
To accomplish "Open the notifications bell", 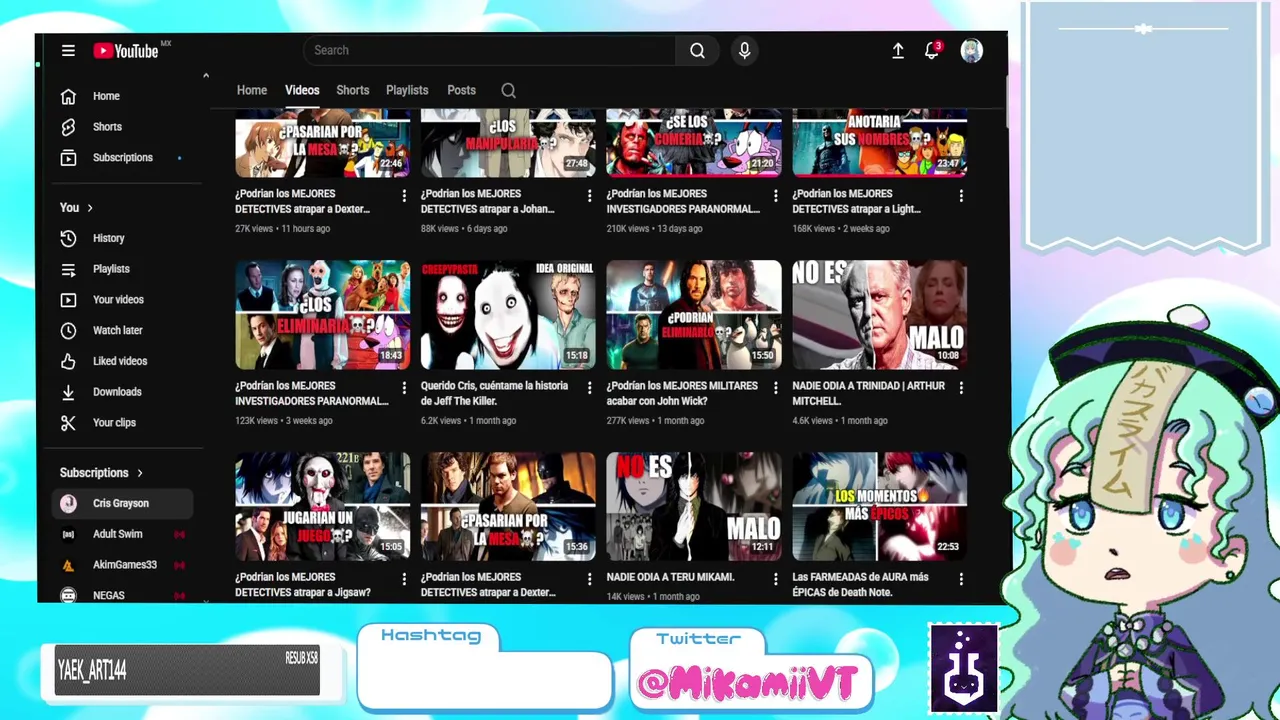I will click(x=932, y=51).
